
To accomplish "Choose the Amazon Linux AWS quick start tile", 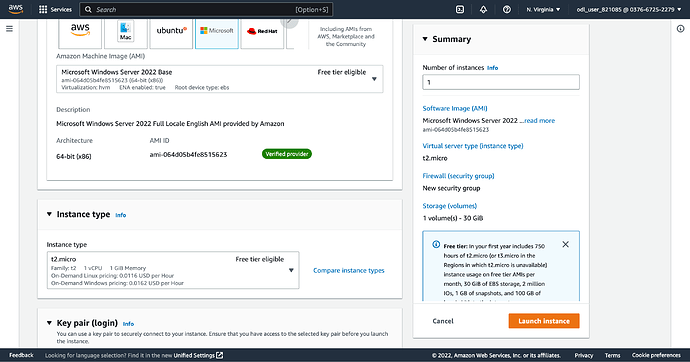I will [x=80, y=33].
